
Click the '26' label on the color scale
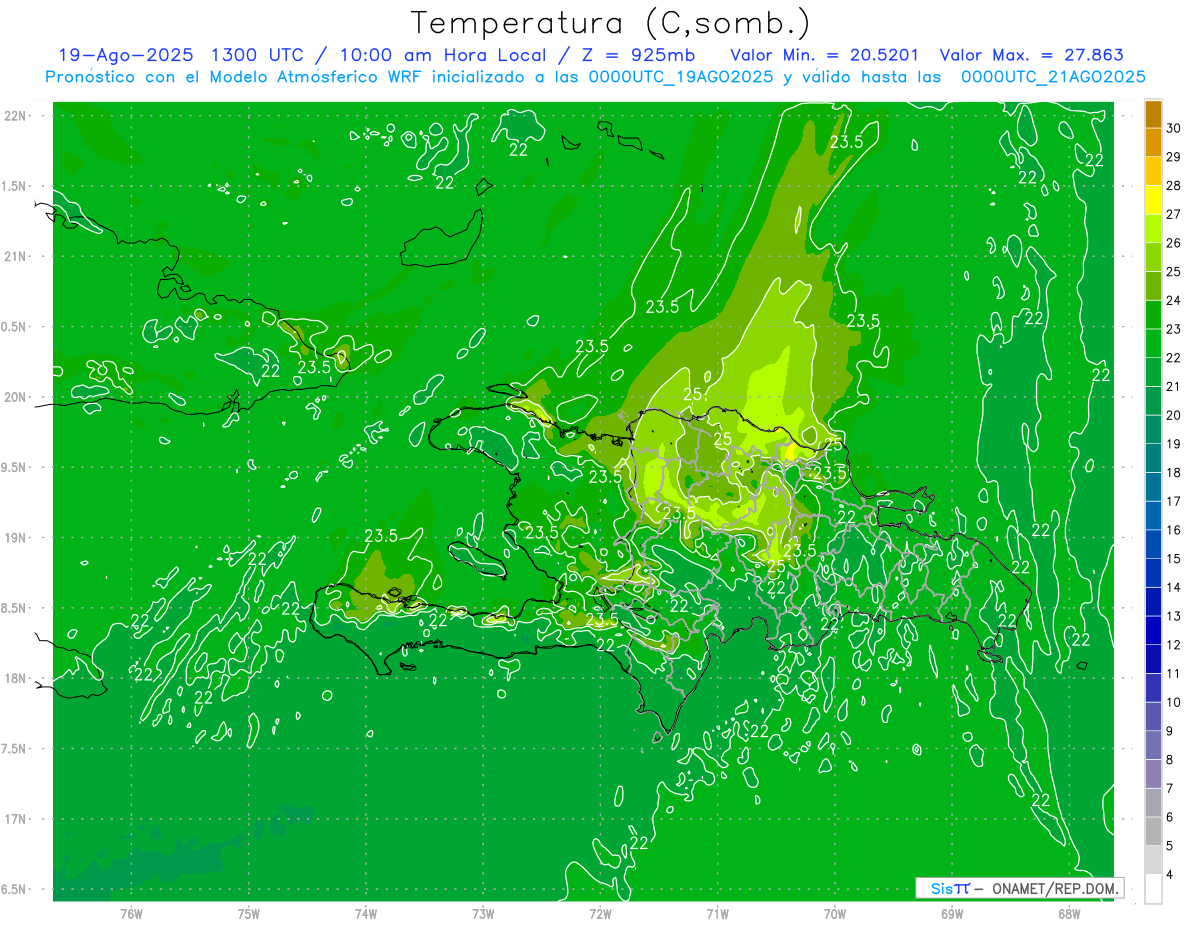click(1174, 243)
